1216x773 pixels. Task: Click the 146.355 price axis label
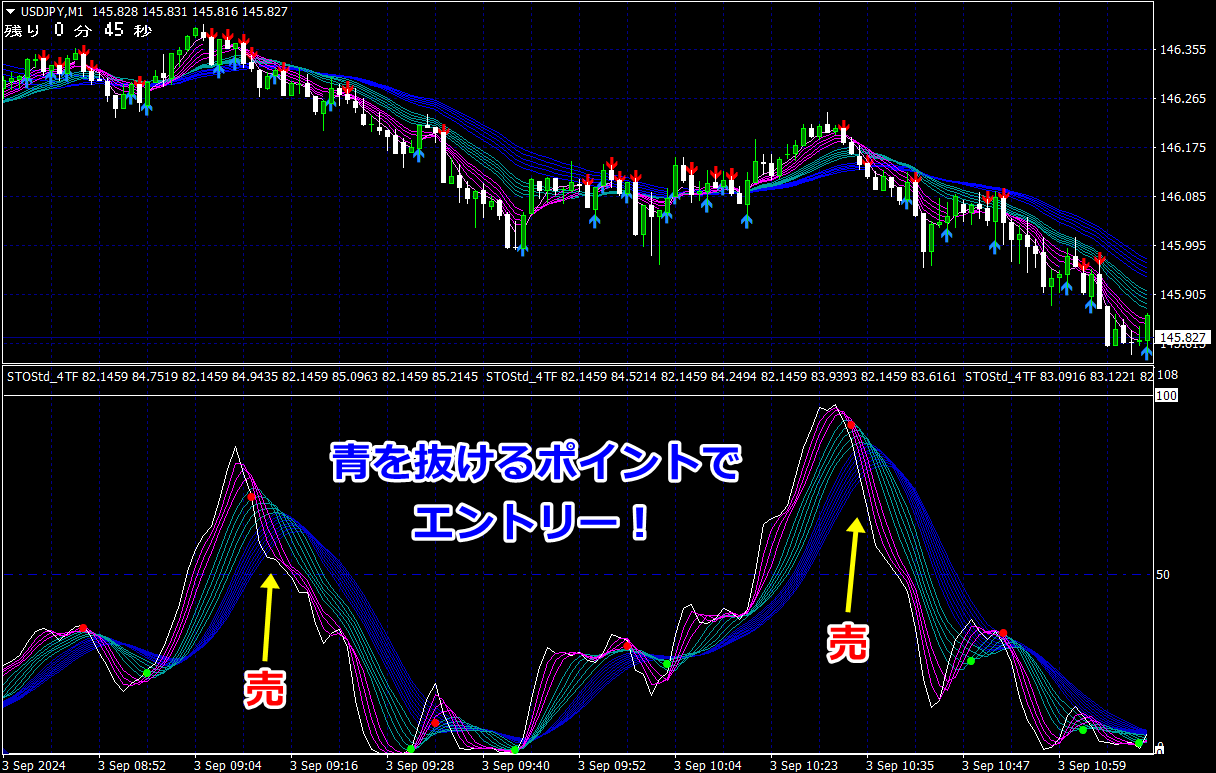1180,49
